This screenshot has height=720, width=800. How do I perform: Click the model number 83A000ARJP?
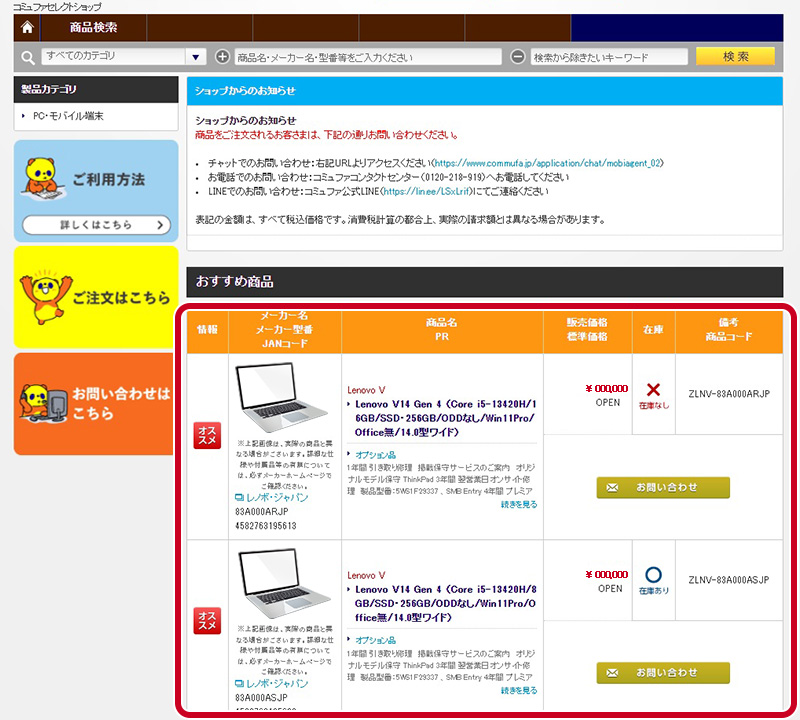pos(261,512)
